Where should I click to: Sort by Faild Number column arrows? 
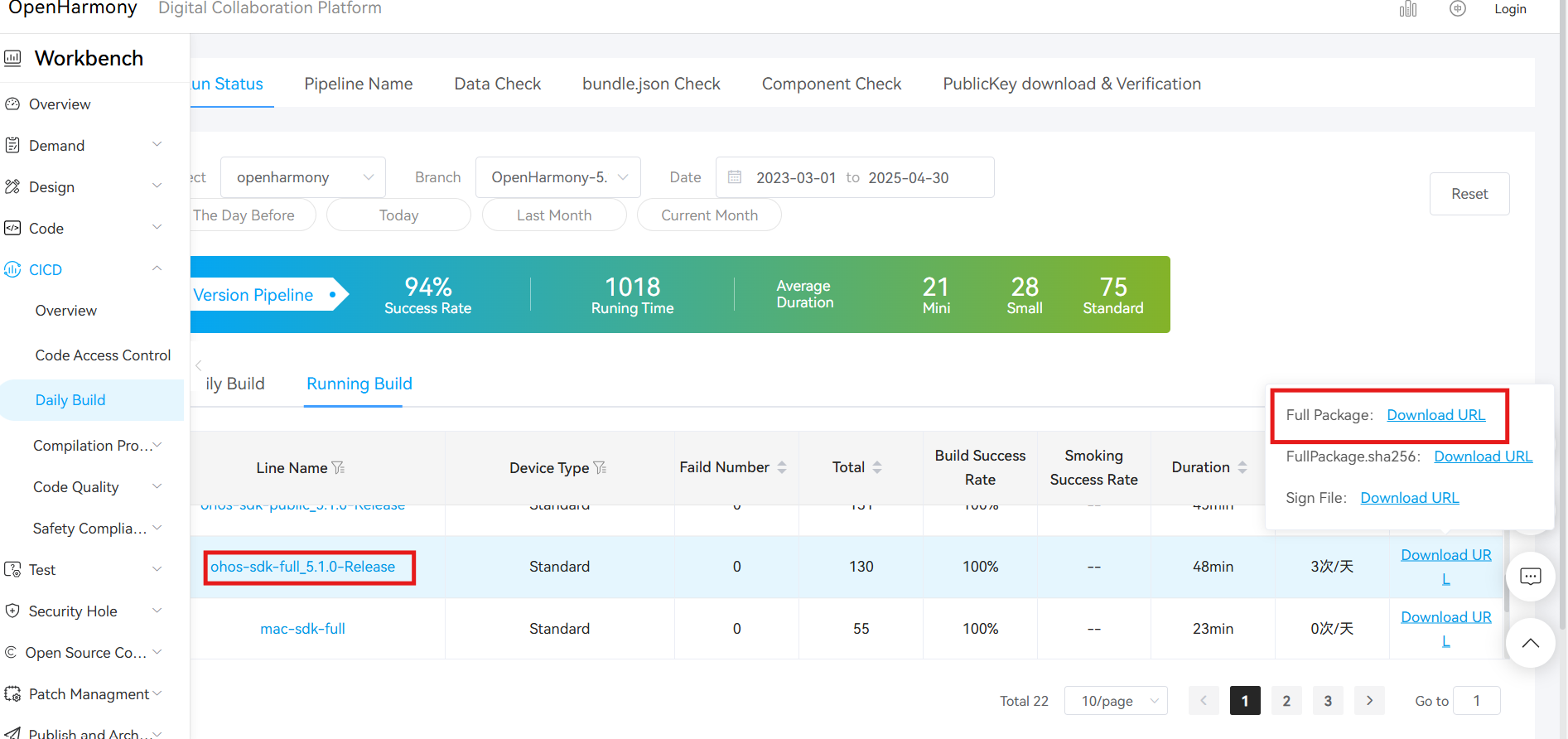(781, 468)
